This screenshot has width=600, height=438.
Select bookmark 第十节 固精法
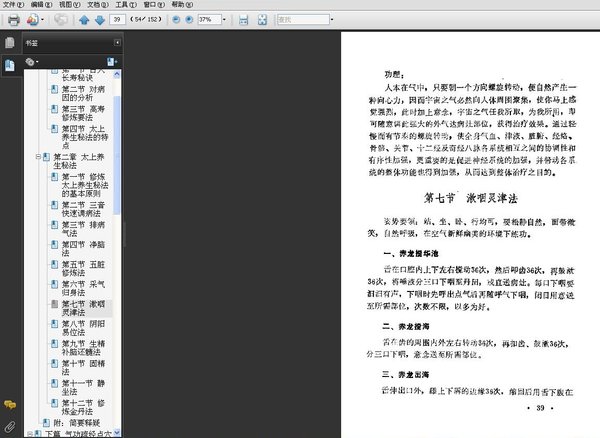pyautogui.click(x=83, y=367)
